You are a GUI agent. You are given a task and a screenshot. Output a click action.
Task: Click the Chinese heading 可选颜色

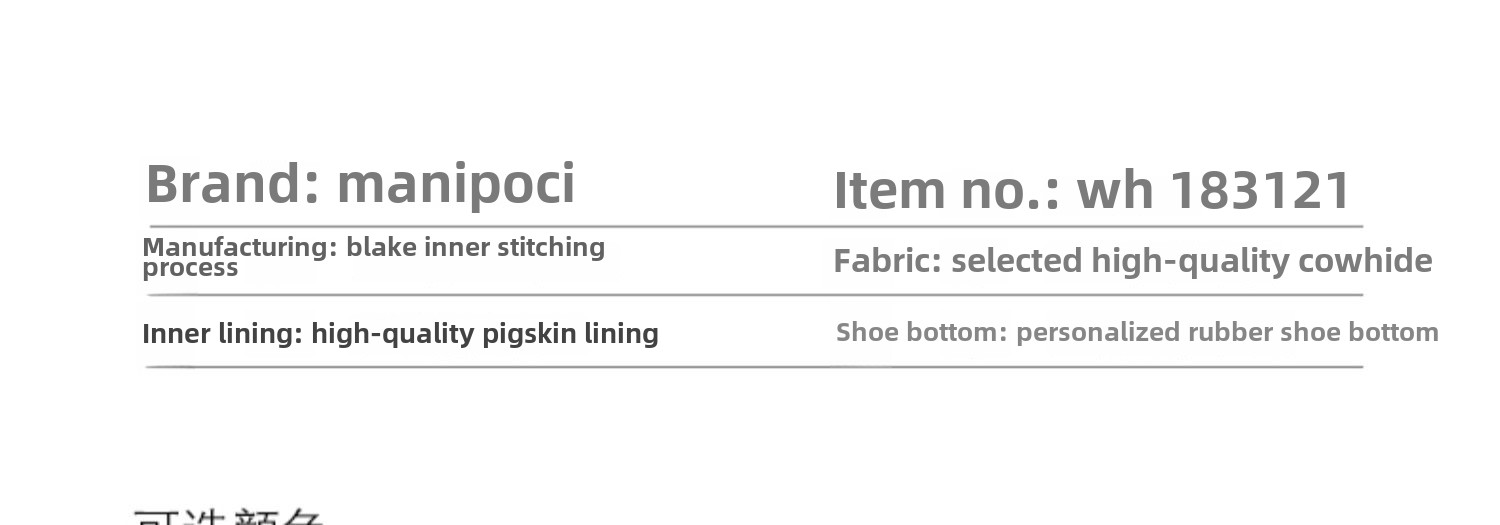[228, 516]
